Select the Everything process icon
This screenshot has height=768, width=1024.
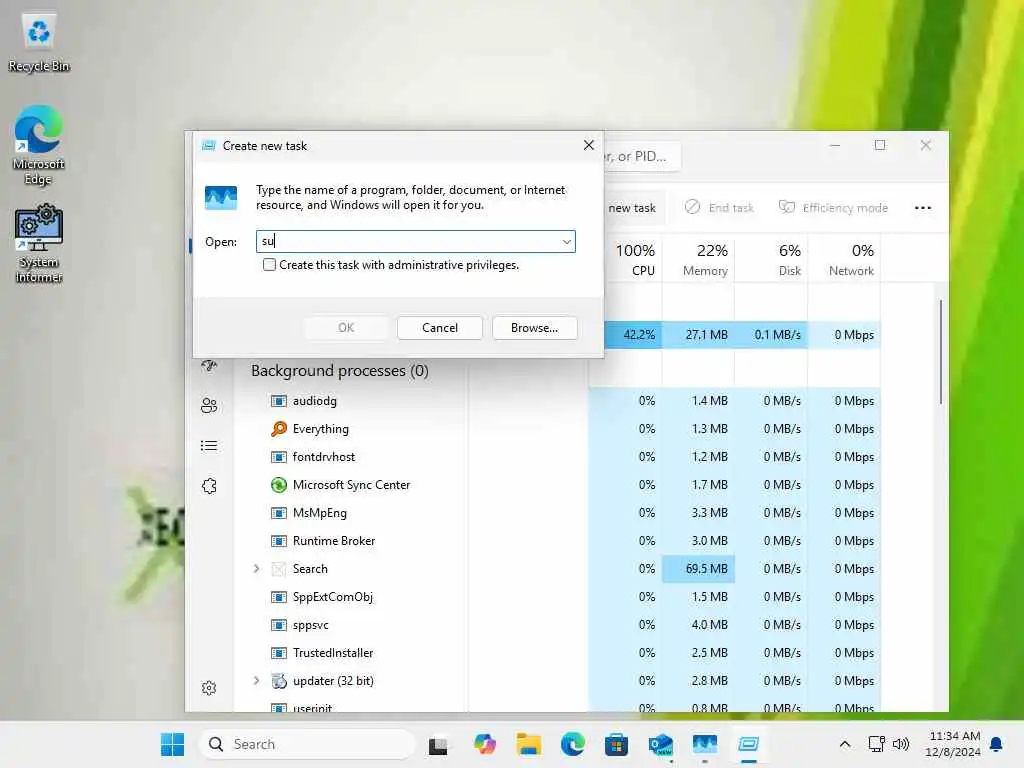[x=279, y=429]
